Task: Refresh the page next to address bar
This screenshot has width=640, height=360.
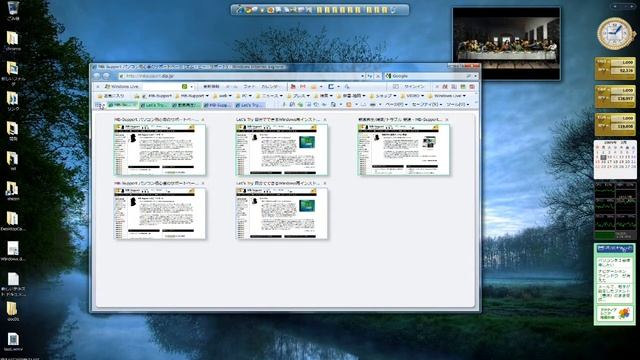Action: (370, 76)
